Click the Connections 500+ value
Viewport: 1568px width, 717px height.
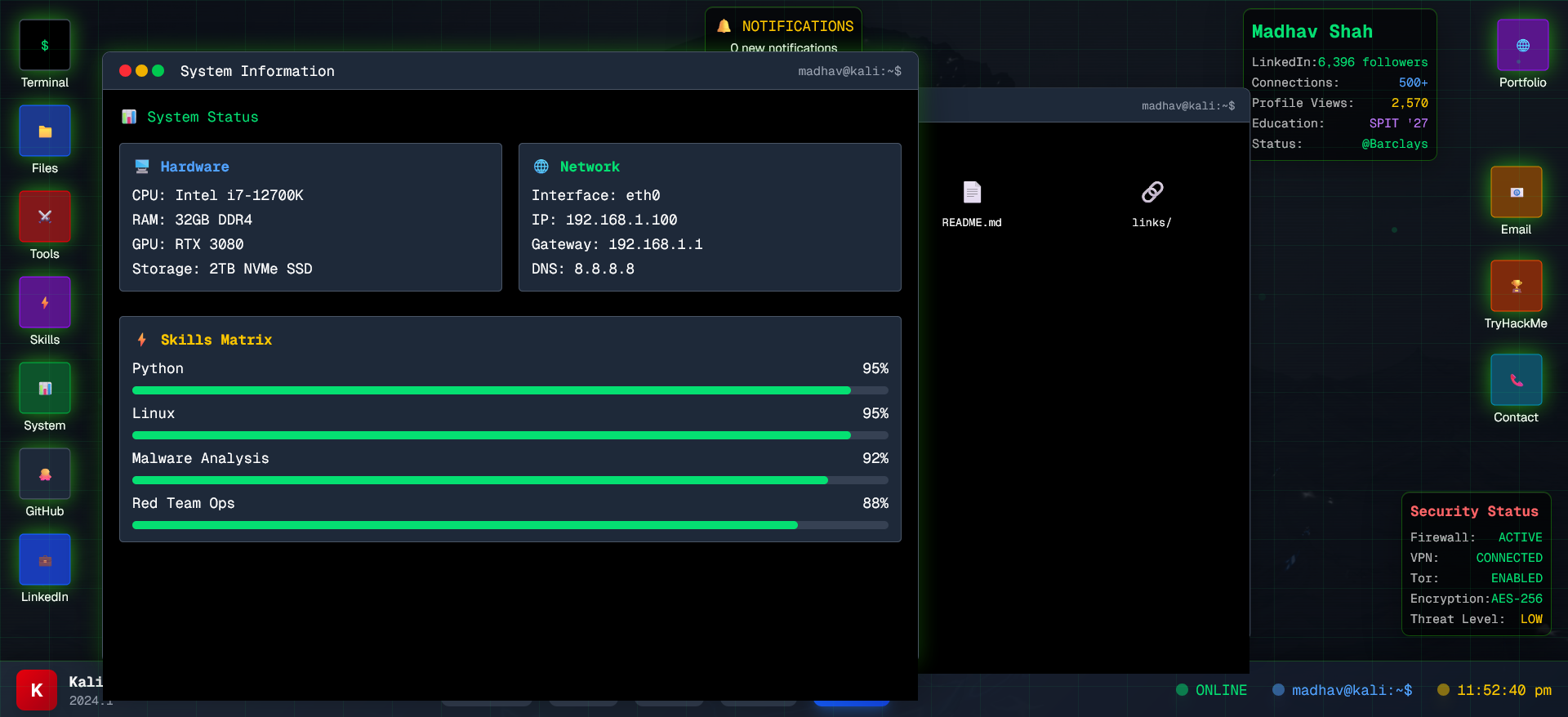point(1413,82)
